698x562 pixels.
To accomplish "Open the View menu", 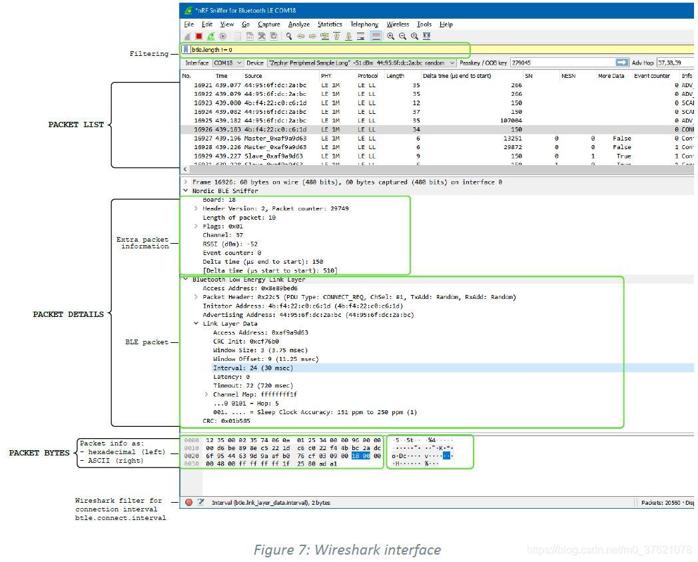I will tap(227, 24).
